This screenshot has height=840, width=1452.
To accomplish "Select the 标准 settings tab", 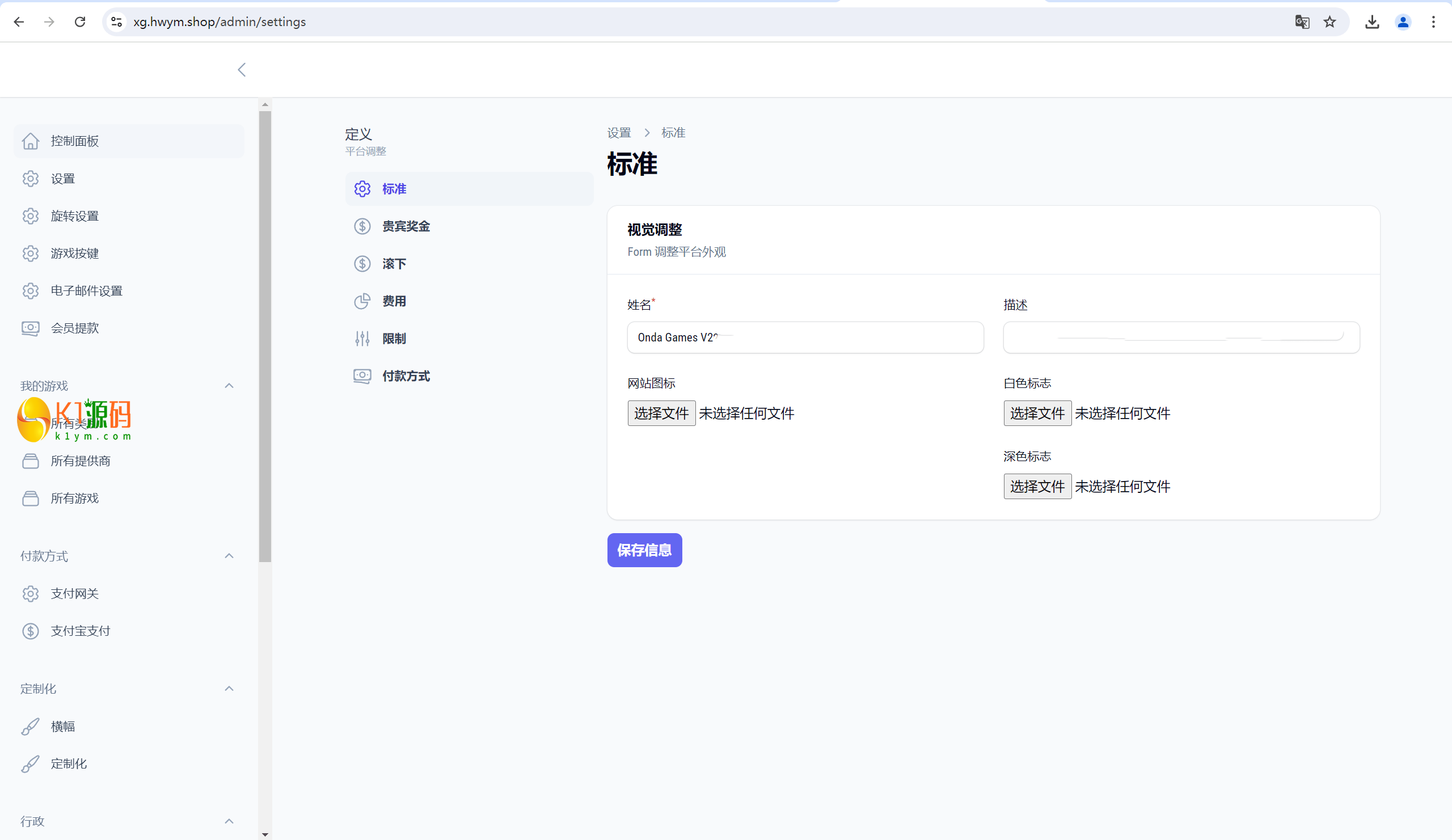I will tap(394, 189).
